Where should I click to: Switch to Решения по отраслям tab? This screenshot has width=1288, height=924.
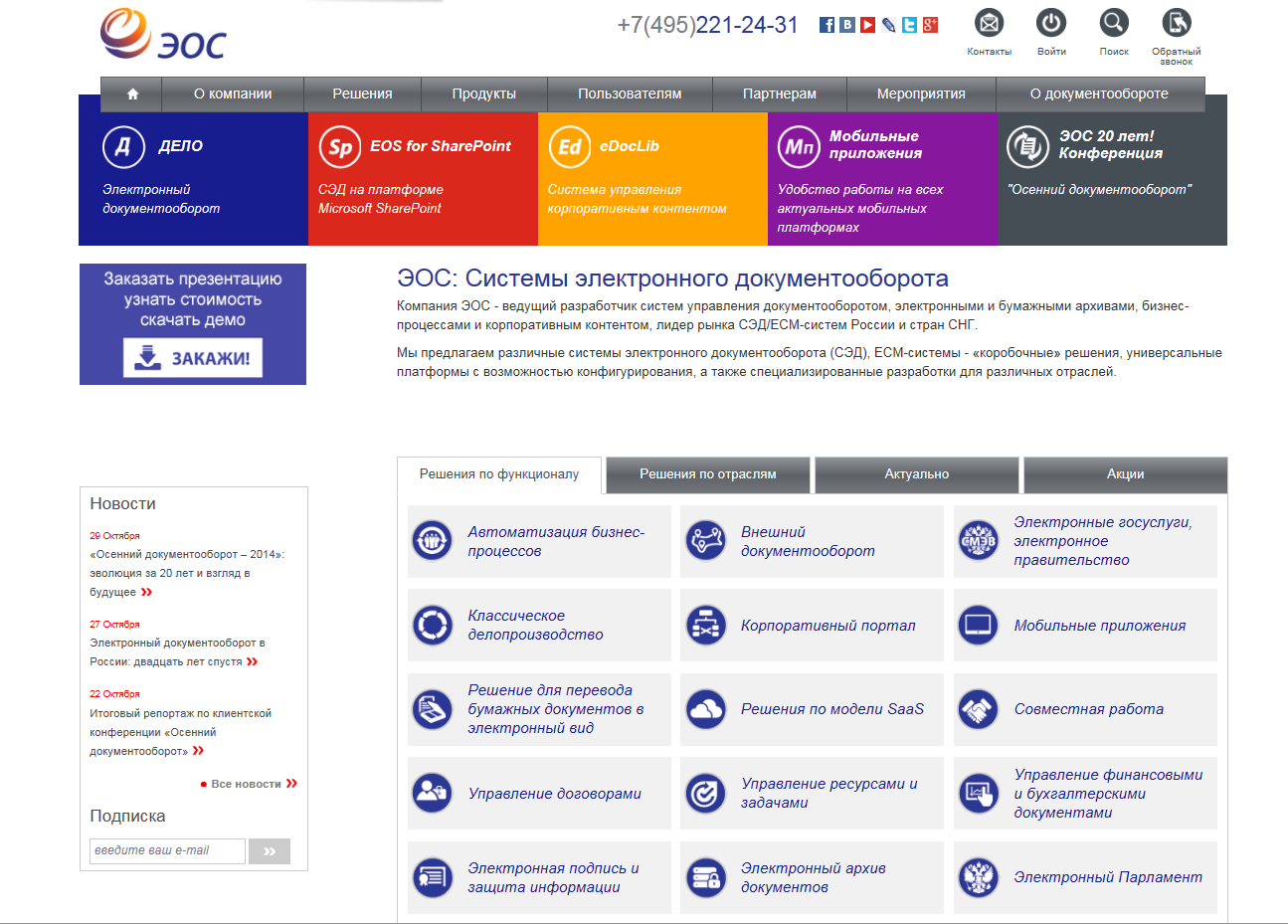[708, 474]
